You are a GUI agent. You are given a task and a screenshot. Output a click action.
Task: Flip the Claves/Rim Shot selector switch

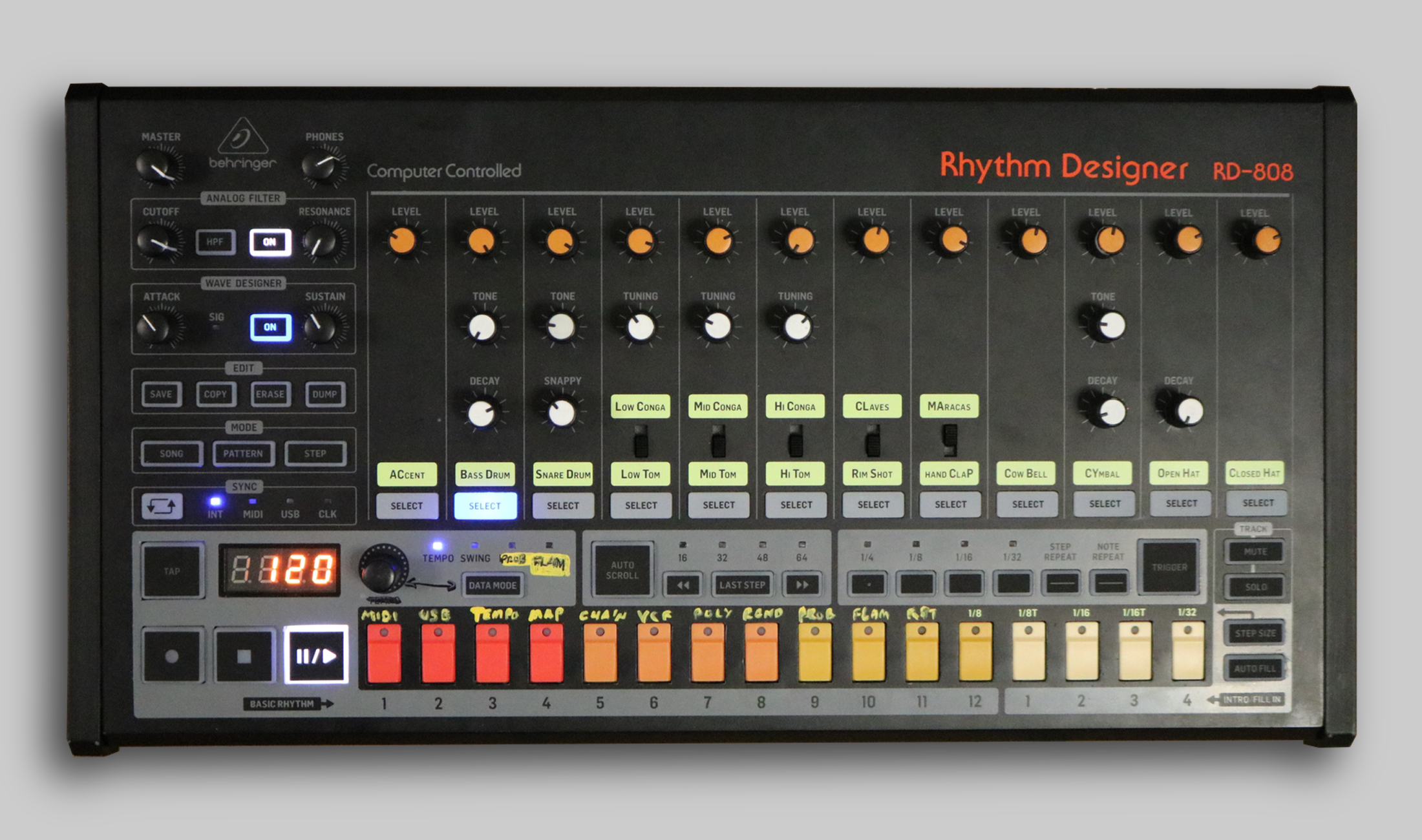pyautogui.click(x=873, y=441)
